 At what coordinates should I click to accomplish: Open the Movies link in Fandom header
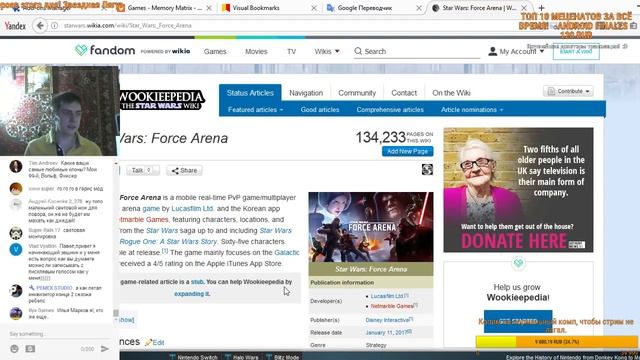(x=256, y=51)
